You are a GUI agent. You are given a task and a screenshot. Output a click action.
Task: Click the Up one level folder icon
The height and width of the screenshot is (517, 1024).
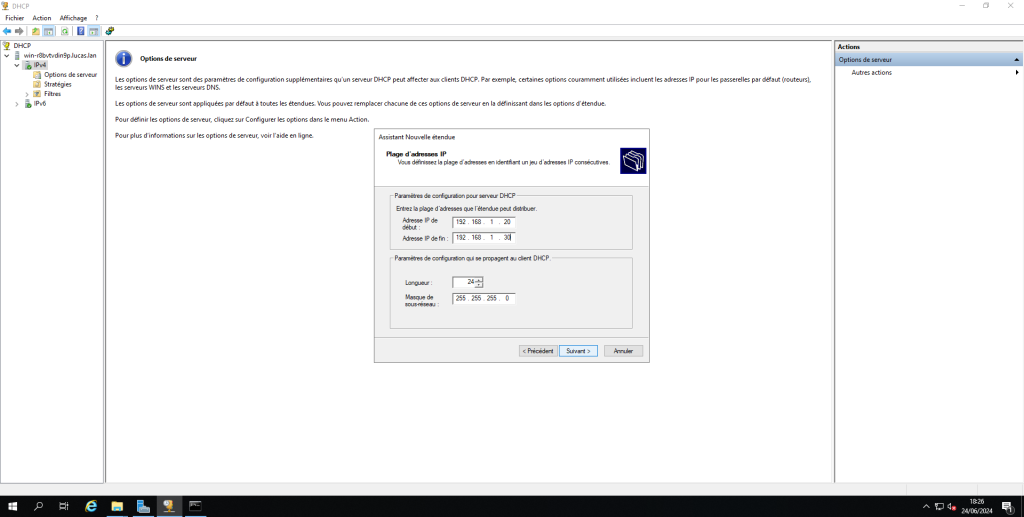[x=36, y=31]
